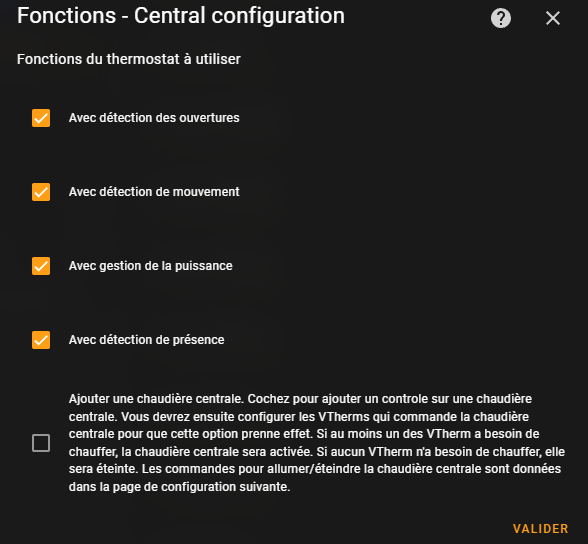Disable the gestion de la puissance checkbox
The image size is (588, 544).
pos(41,266)
